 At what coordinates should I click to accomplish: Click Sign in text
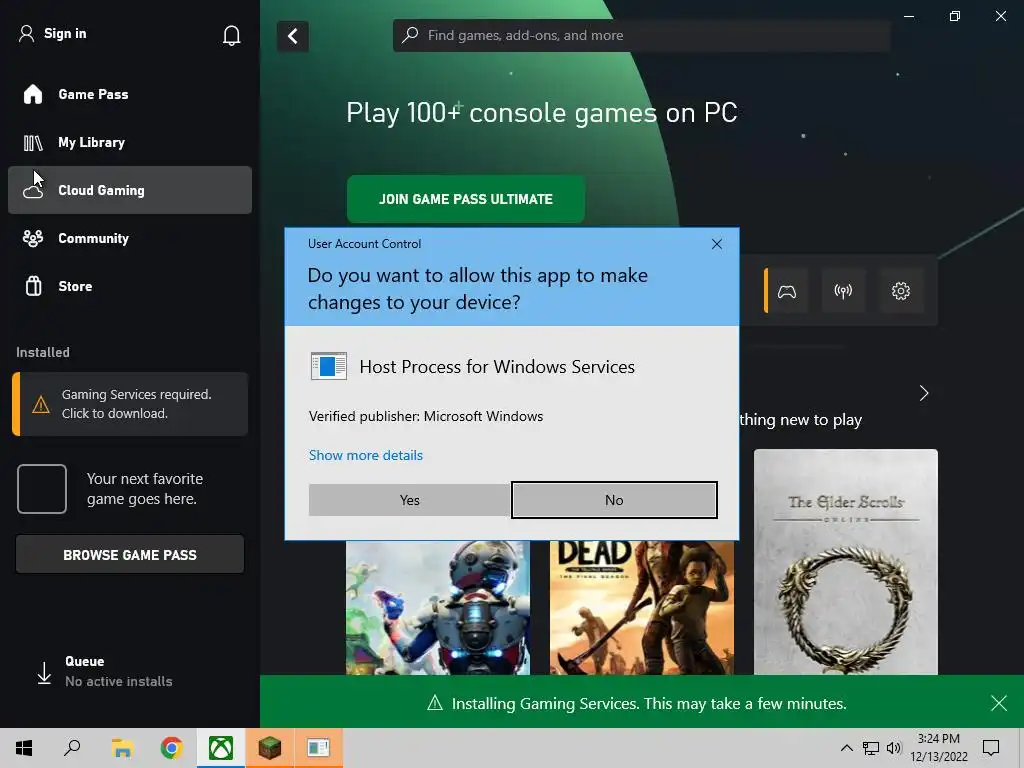[x=65, y=33]
